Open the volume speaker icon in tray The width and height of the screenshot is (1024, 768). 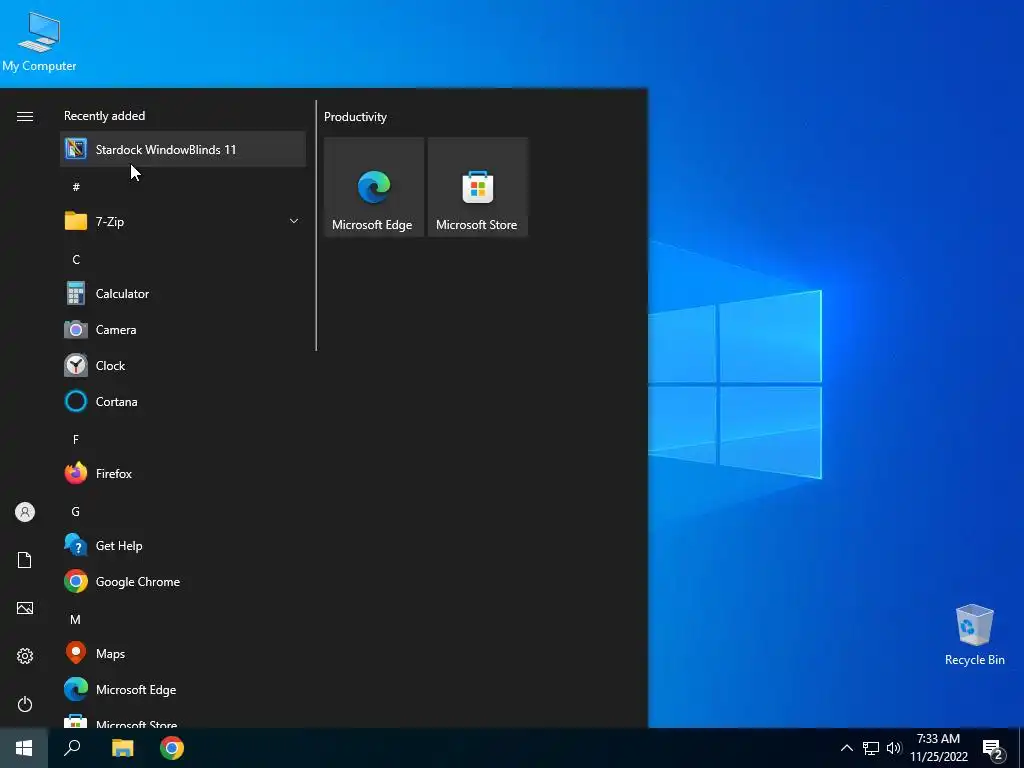894,748
